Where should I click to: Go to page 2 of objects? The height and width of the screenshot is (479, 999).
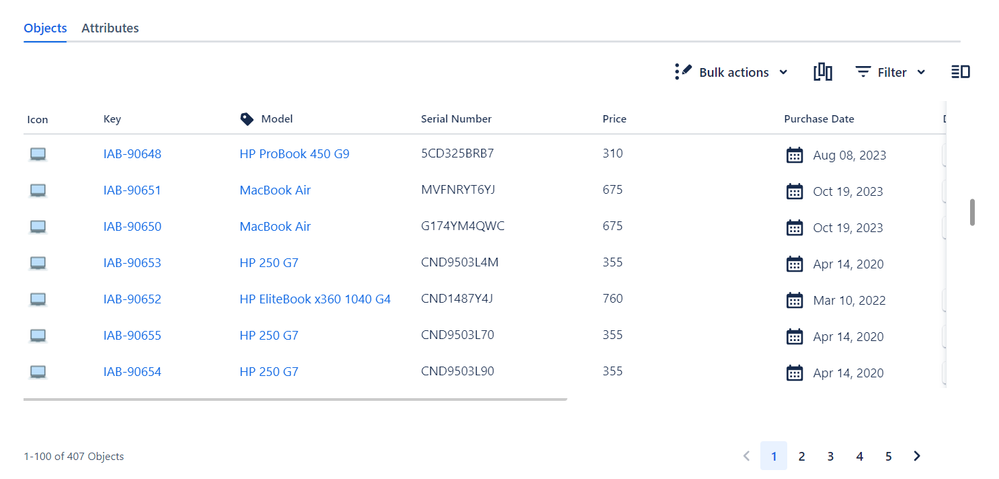801,456
